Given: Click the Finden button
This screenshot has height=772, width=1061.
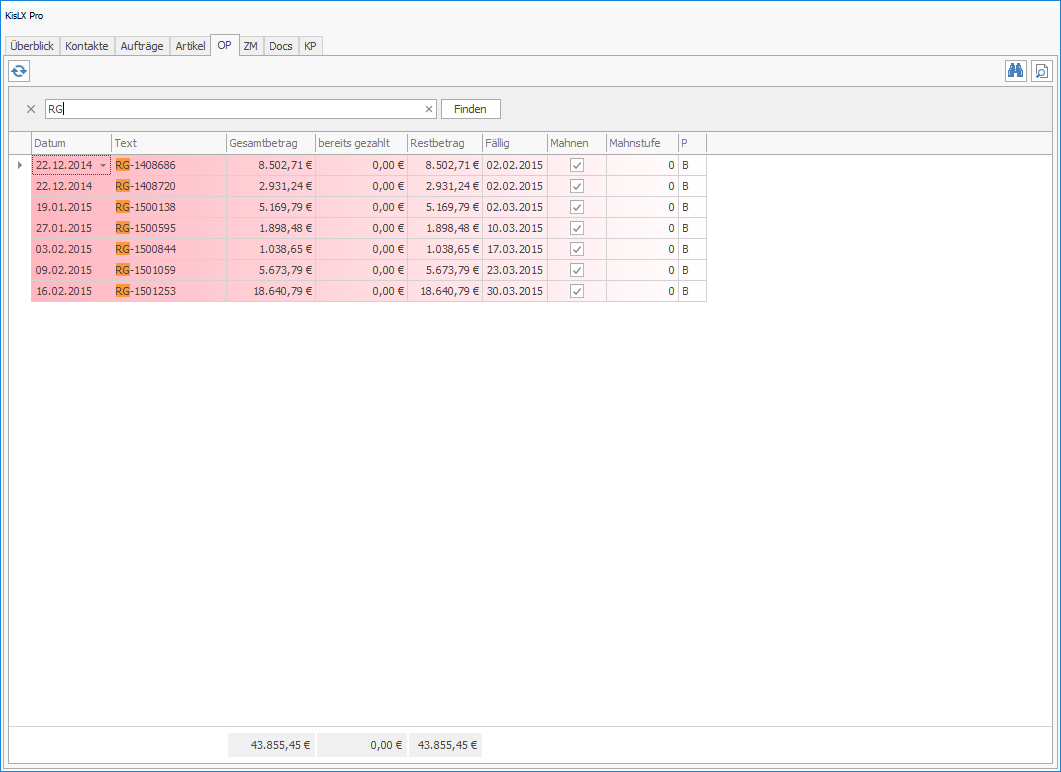Looking at the screenshot, I should point(470,109).
